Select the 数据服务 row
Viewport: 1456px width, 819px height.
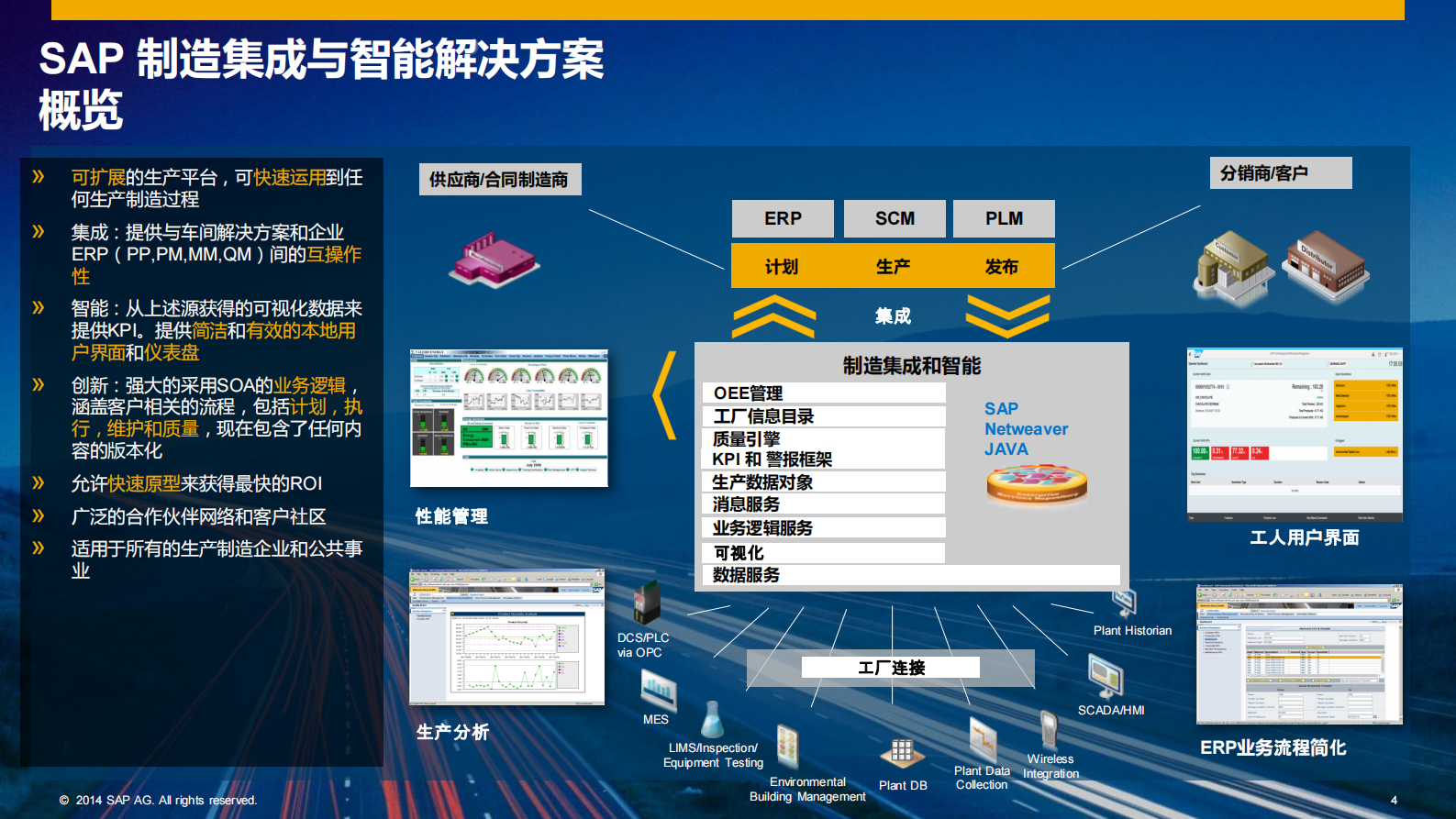pos(911,575)
